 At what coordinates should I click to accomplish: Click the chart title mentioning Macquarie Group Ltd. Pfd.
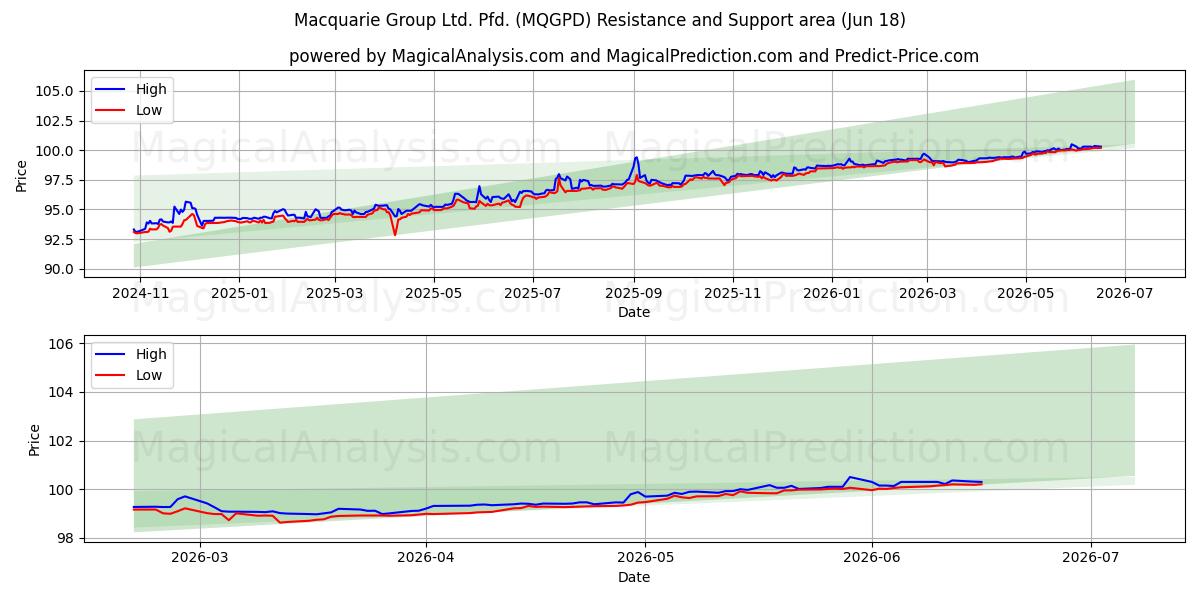click(x=600, y=20)
